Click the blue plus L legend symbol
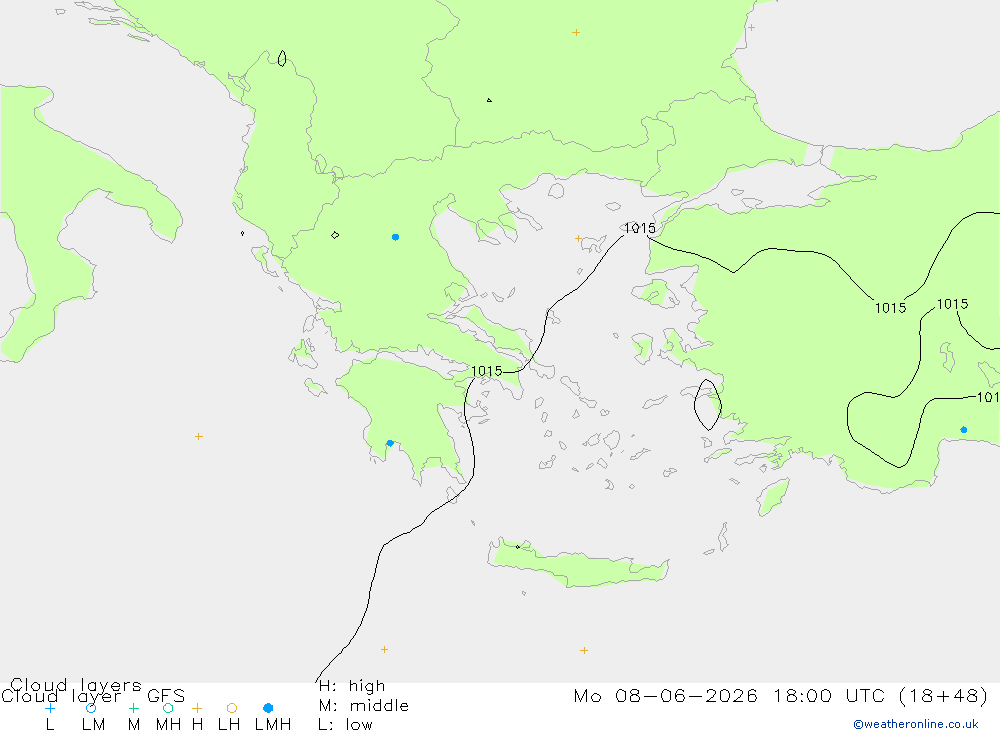This screenshot has width=1000, height=733. pyautogui.click(x=50, y=708)
